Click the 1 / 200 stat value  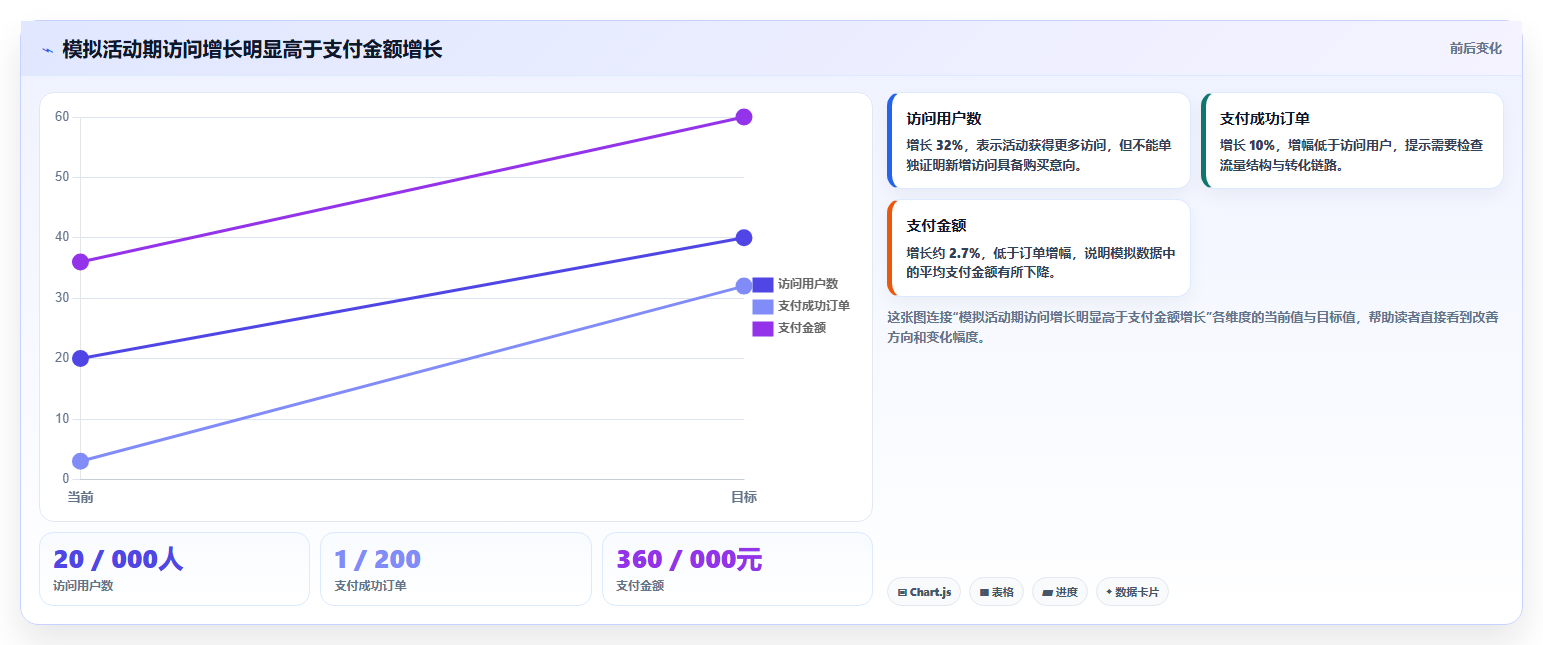coord(377,559)
